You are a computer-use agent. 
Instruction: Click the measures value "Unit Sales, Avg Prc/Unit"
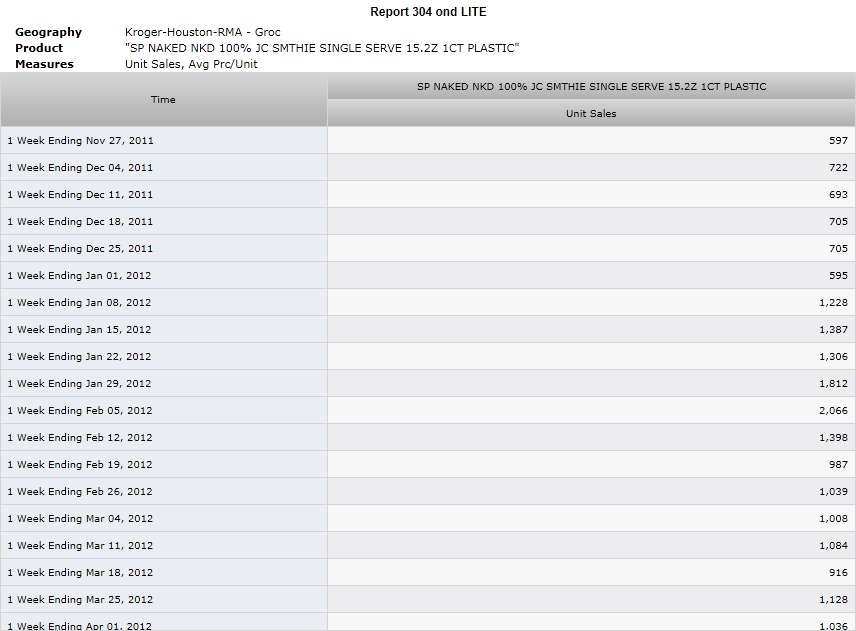[x=191, y=64]
